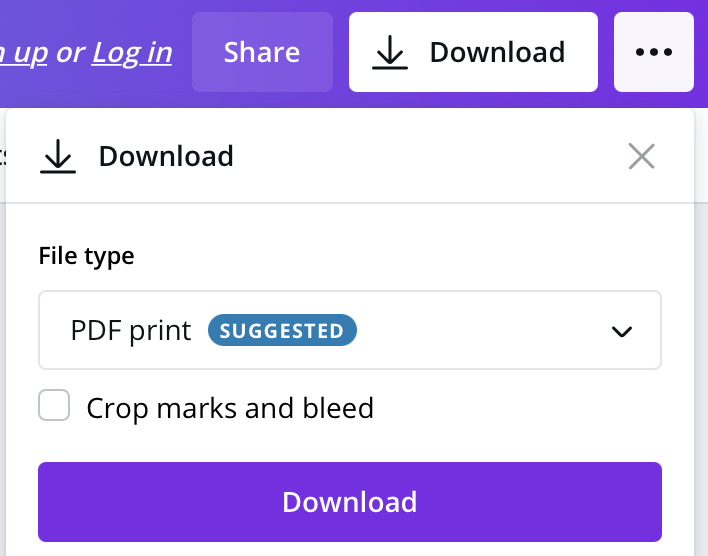Click the blue SUGGESTED badge
The height and width of the screenshot is (556, 708).
click(282, 331)
